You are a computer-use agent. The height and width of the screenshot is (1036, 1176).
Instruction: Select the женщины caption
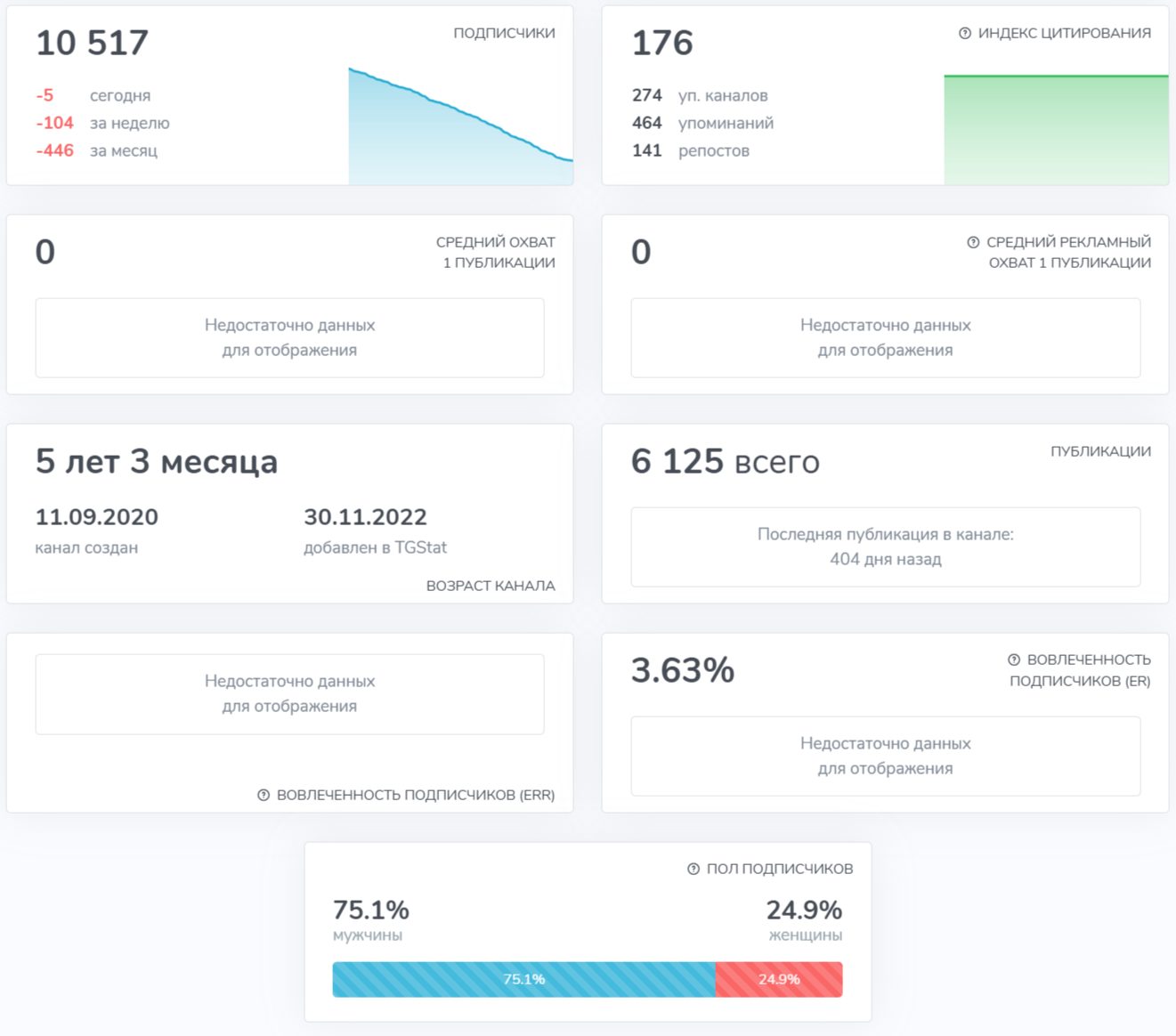pyautogui.click(x=806, y=935)
